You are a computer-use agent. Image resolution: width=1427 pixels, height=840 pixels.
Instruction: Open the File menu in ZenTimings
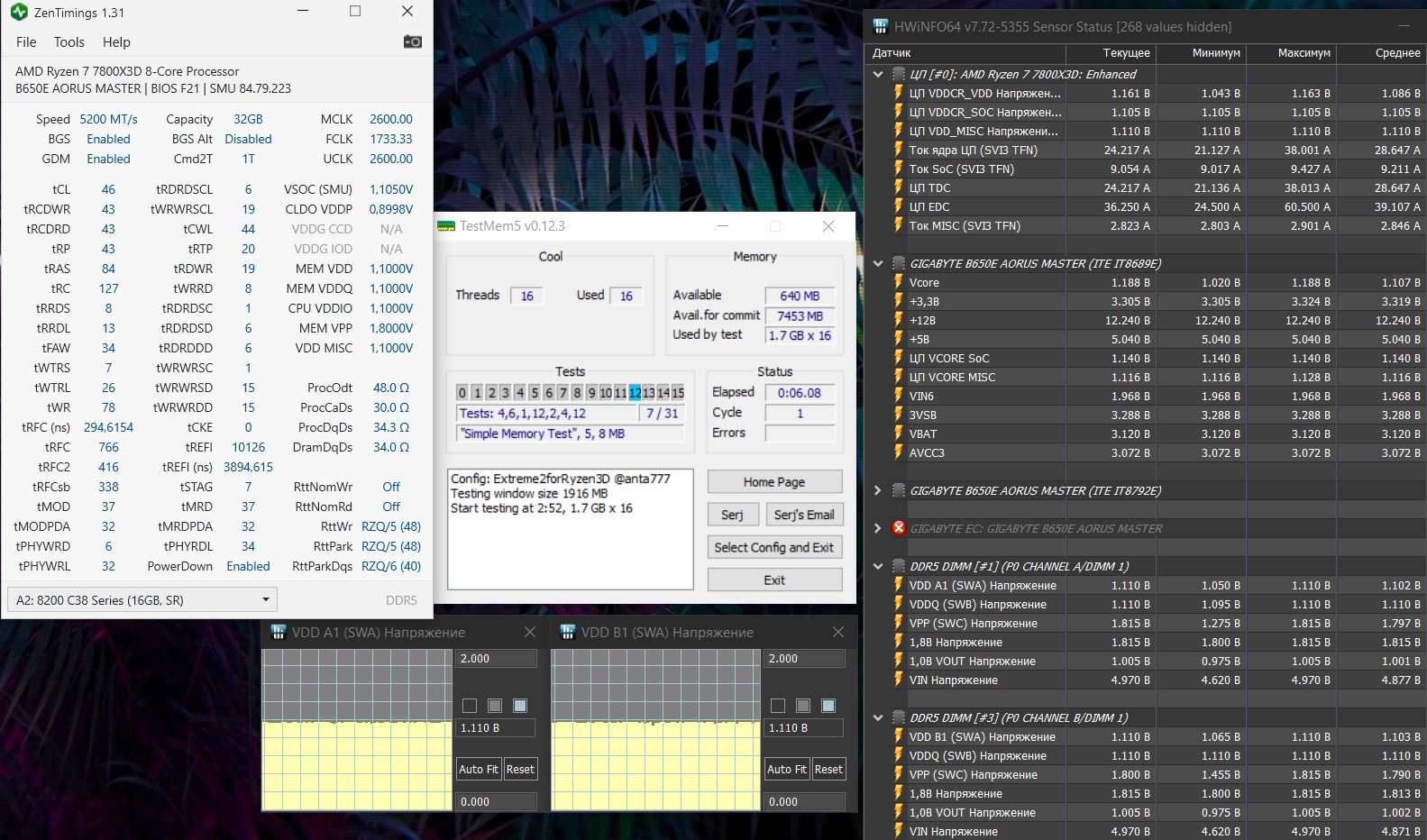click(x=26, y=41)
